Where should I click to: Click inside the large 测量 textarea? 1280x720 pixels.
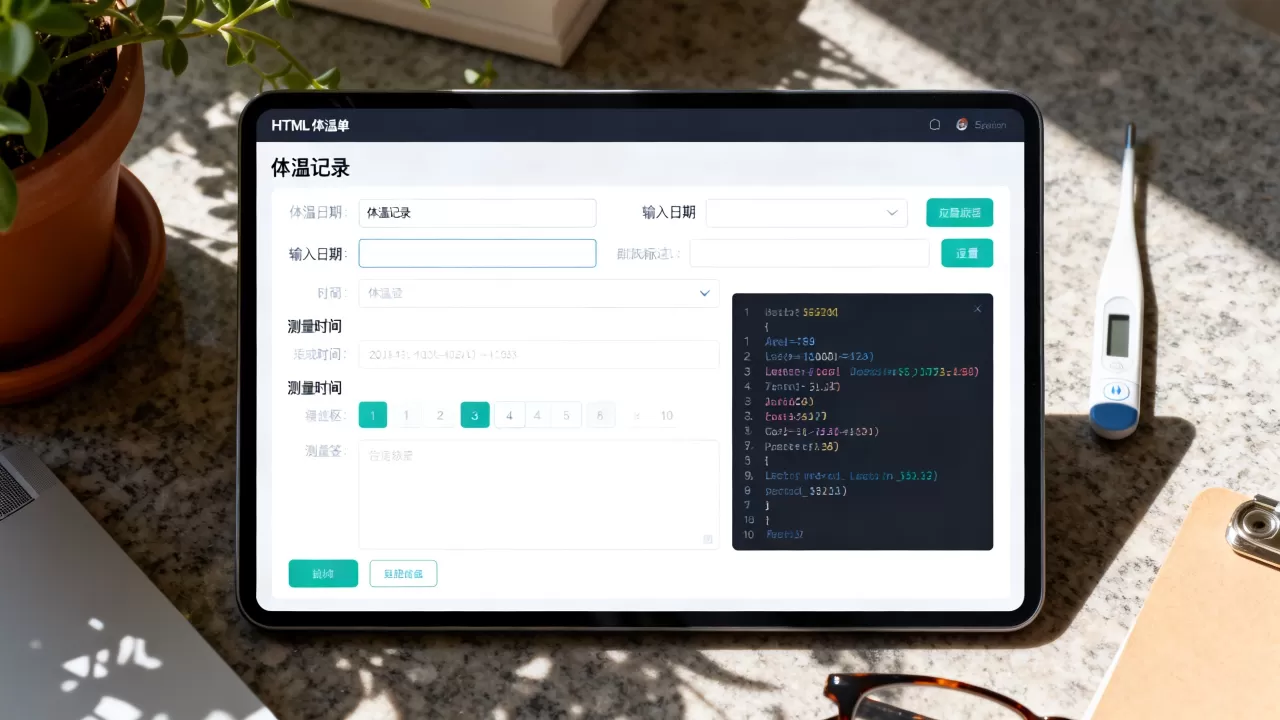click(x=539, y=495)
